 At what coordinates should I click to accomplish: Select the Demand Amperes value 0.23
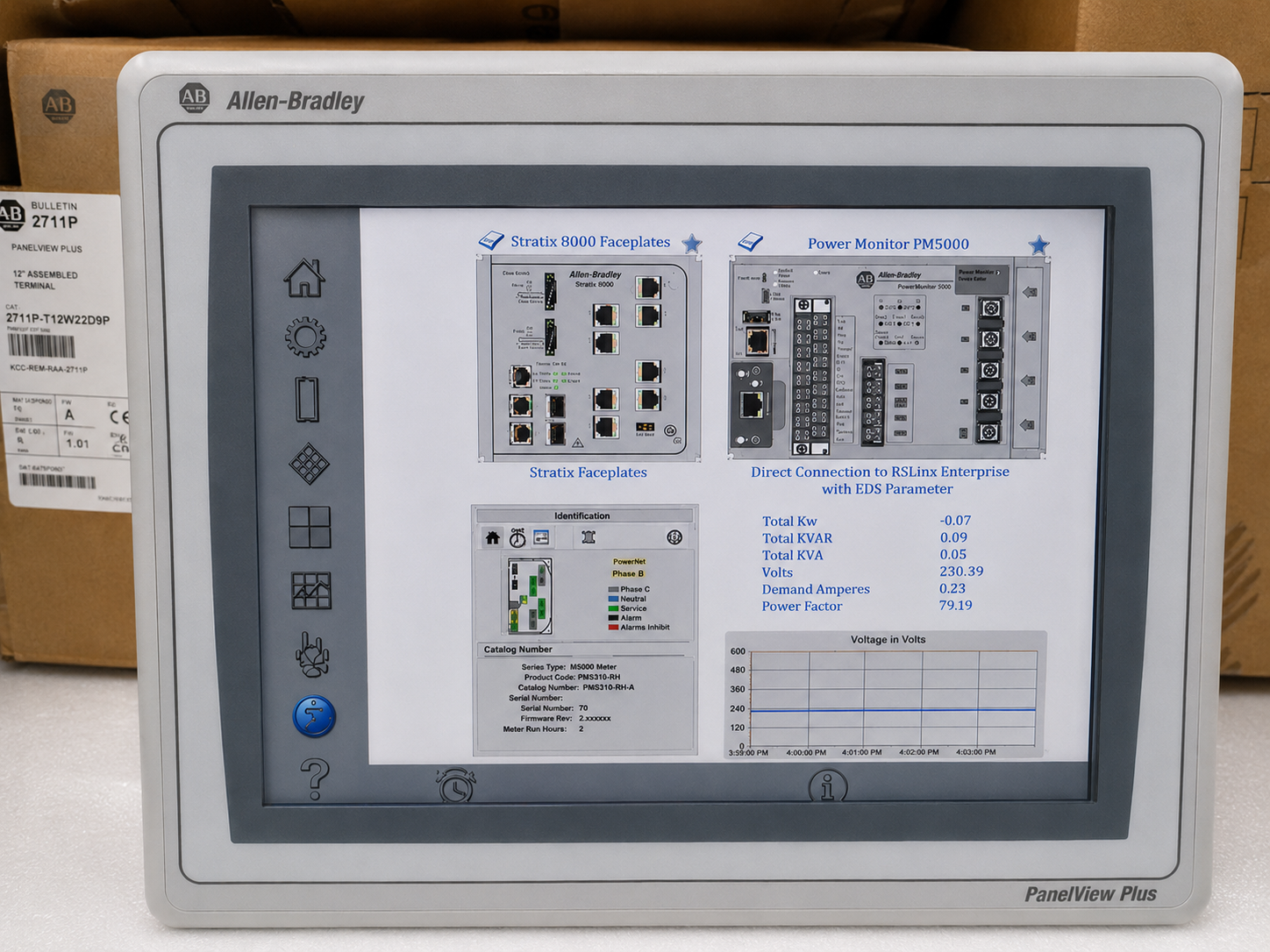tap(952, 589)
